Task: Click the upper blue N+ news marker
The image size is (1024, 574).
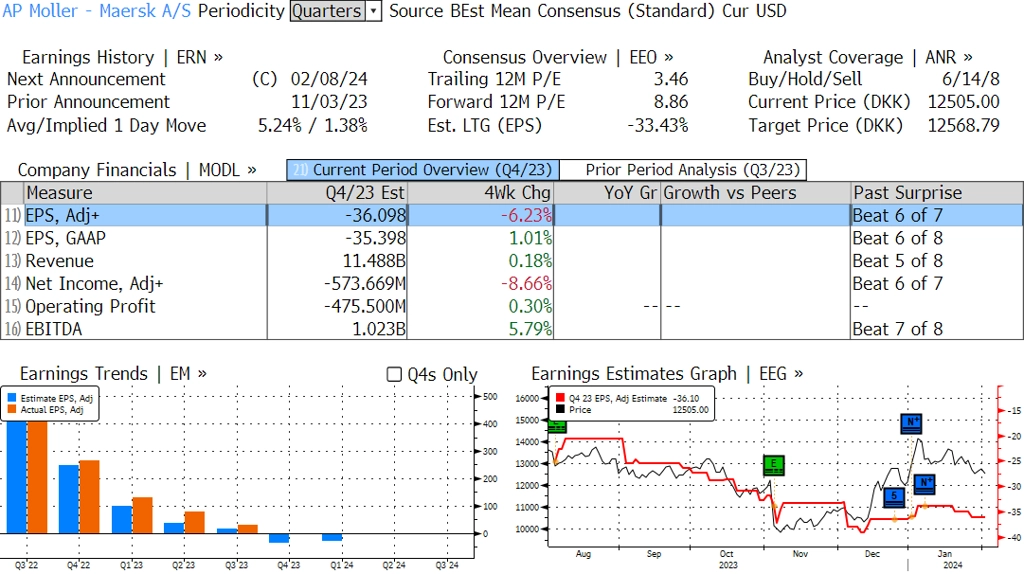Action: pyautogui.click(x=911, y=423)
